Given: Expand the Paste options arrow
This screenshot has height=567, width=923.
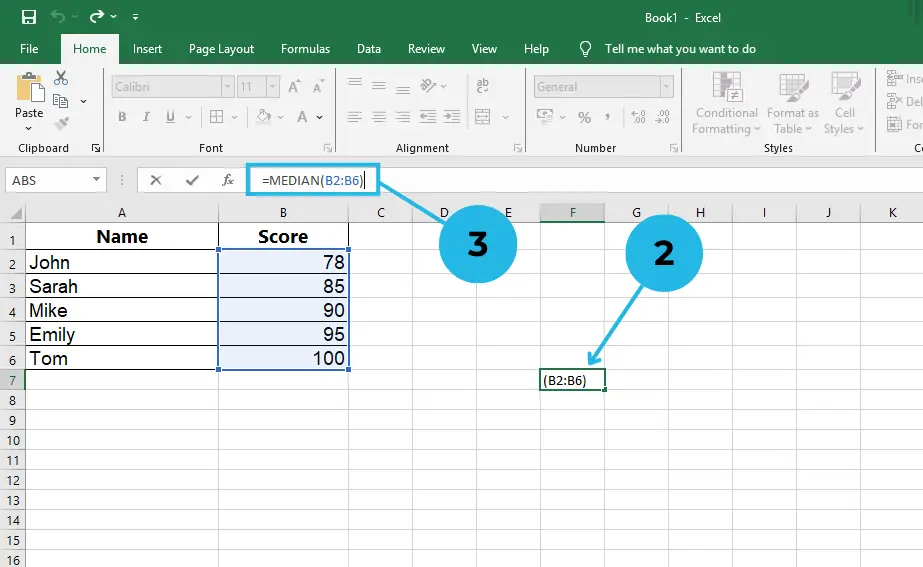Looking at the screenshot, I should (28, 128).
